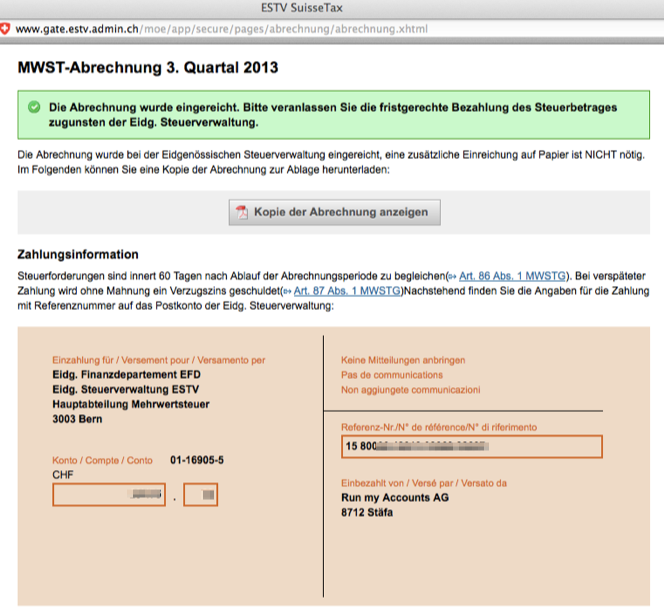
Task: Click the Einbezahlt von / Versé par label
Action: (x=424, y=483)
